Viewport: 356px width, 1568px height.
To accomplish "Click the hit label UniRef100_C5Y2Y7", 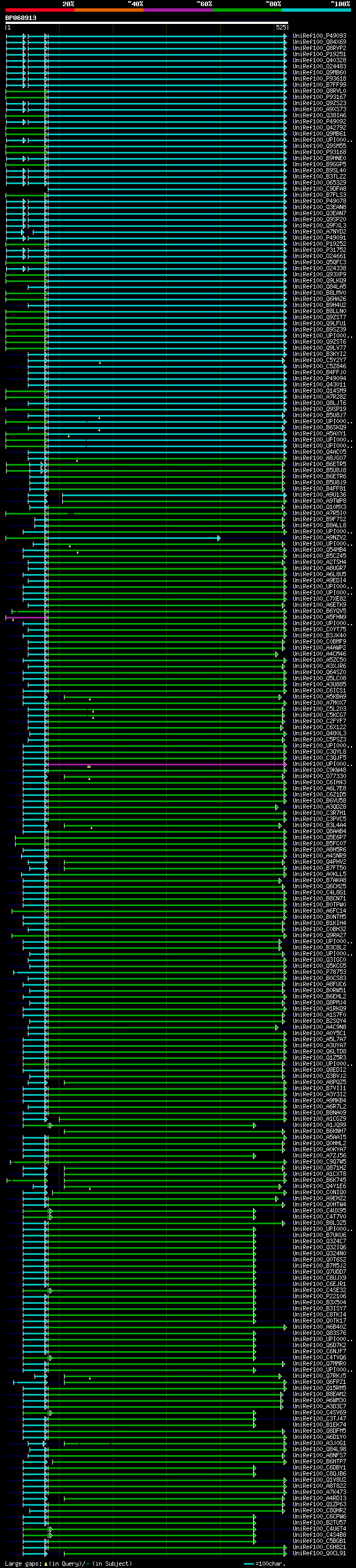I will [319, 360].
